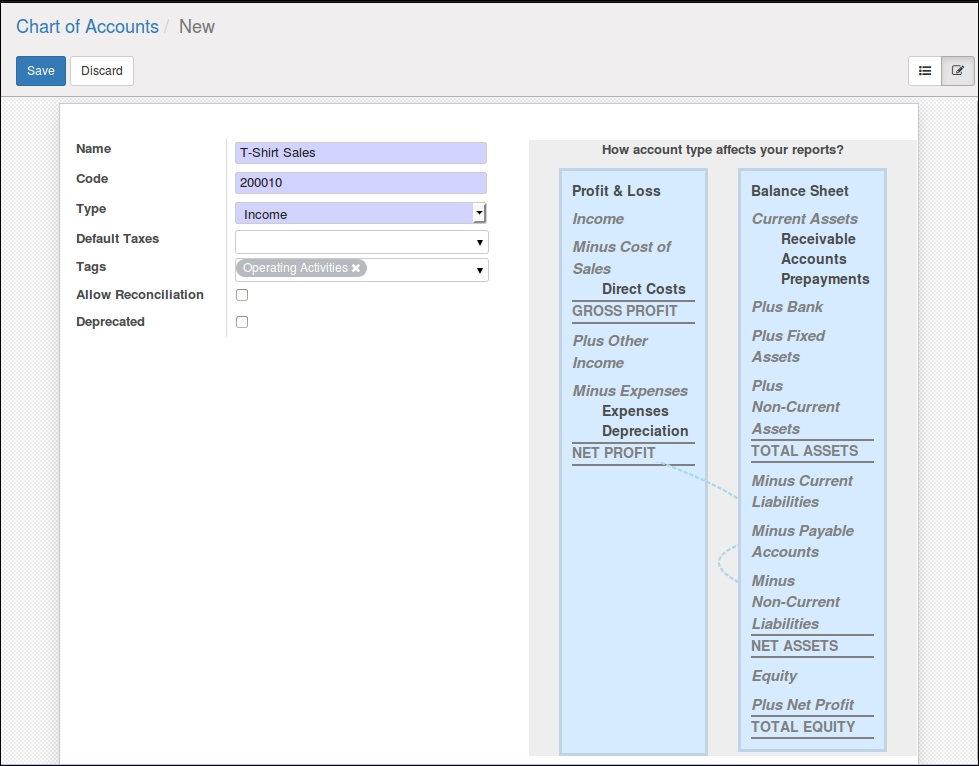Click 'Balance Sheet' heading
979x766 pixels.
point(800,191)
